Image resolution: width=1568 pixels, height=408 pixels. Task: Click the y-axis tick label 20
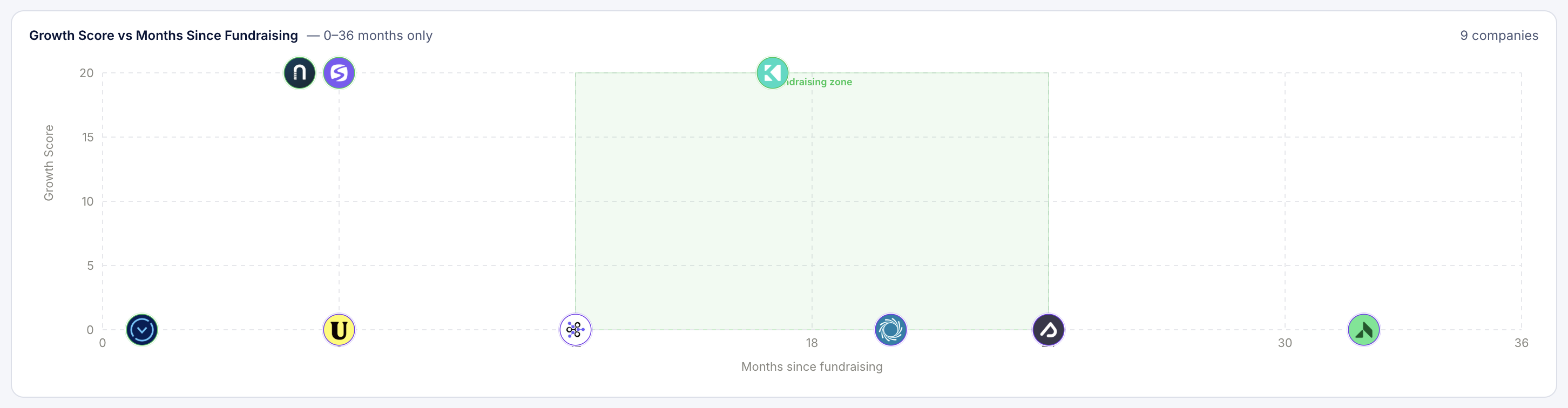86,73
